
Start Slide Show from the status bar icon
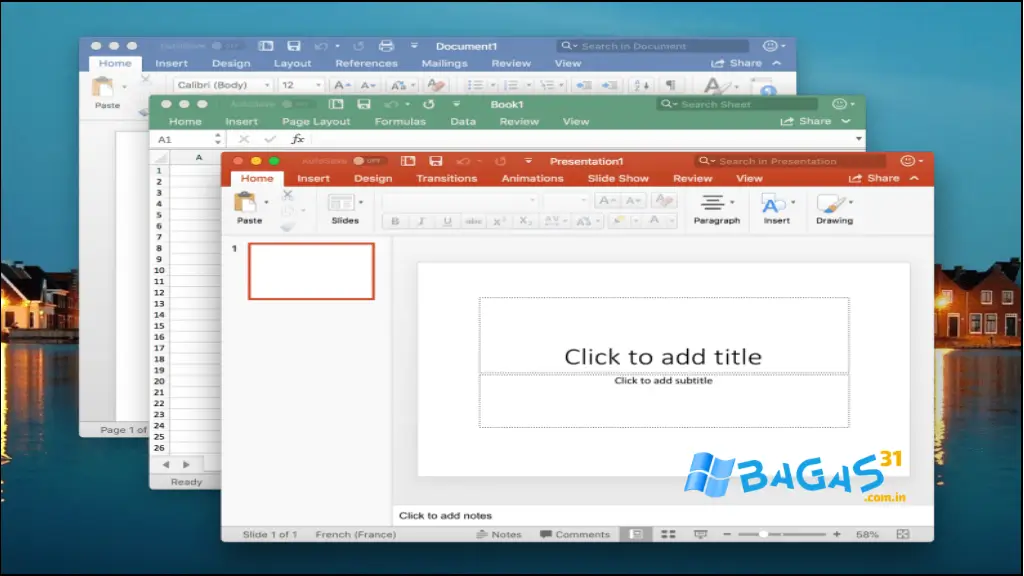point(700,533)
